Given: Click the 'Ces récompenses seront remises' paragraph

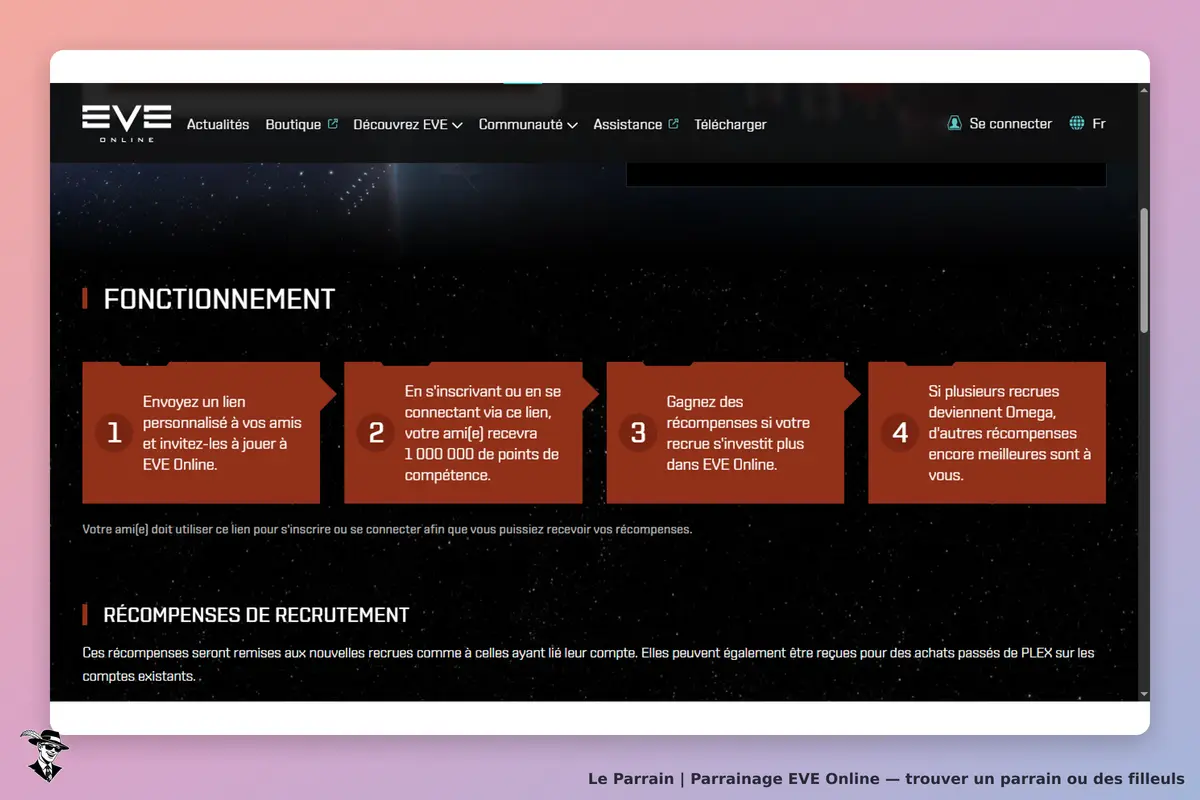Looking at the screenshot, I should coord(588,665).
